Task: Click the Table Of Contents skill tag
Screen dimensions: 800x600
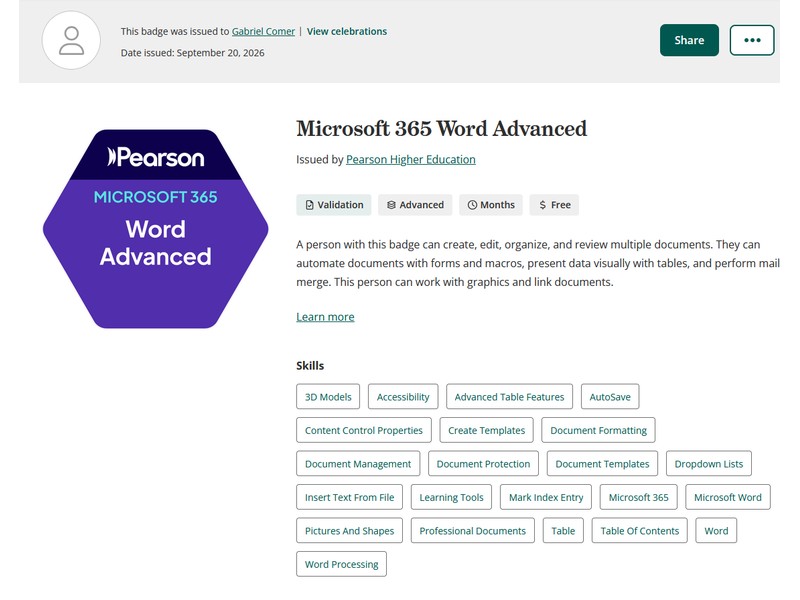Action: [639, 531]
